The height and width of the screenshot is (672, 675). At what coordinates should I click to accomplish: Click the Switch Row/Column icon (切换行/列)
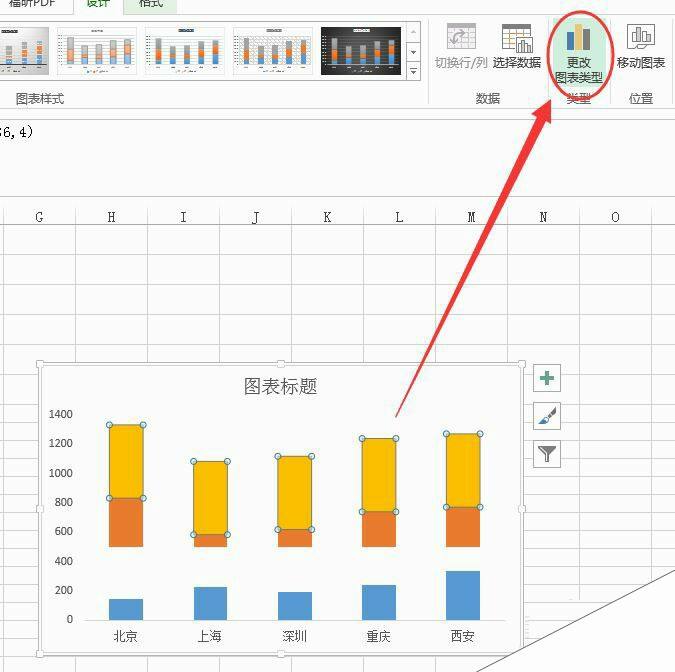pos(461,37)
